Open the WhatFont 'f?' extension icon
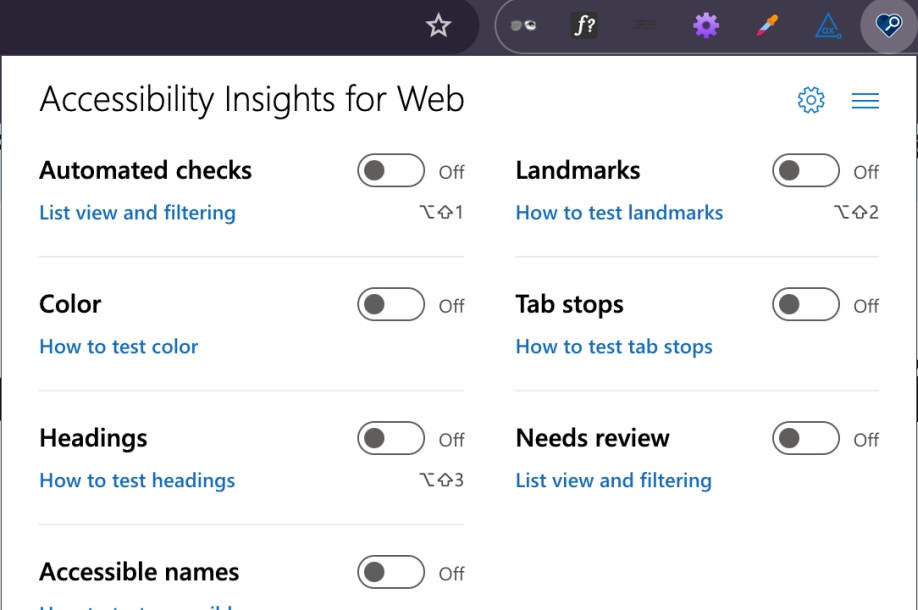Screen dimensions: 918x610 coord(584,25)
